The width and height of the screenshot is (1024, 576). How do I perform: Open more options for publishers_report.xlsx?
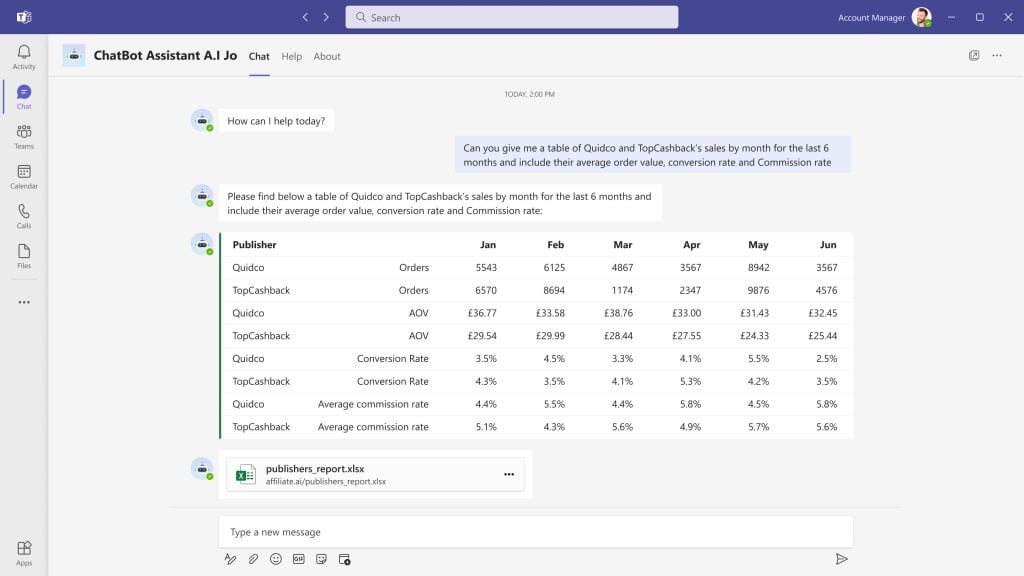[x=509, y=474]
